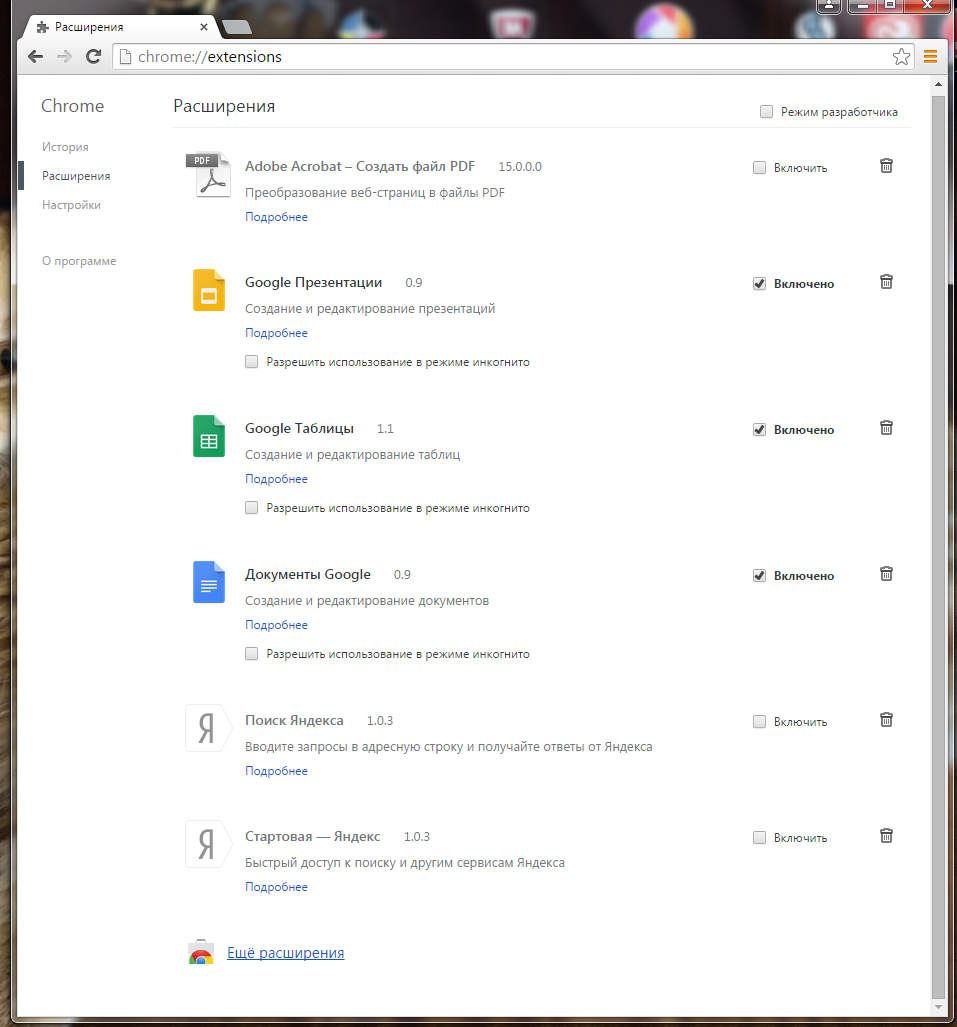This screenshot has height=1027, width=957.
Task: Expand Подробнее under Adobe Acrobat
Action: (276, 217)
